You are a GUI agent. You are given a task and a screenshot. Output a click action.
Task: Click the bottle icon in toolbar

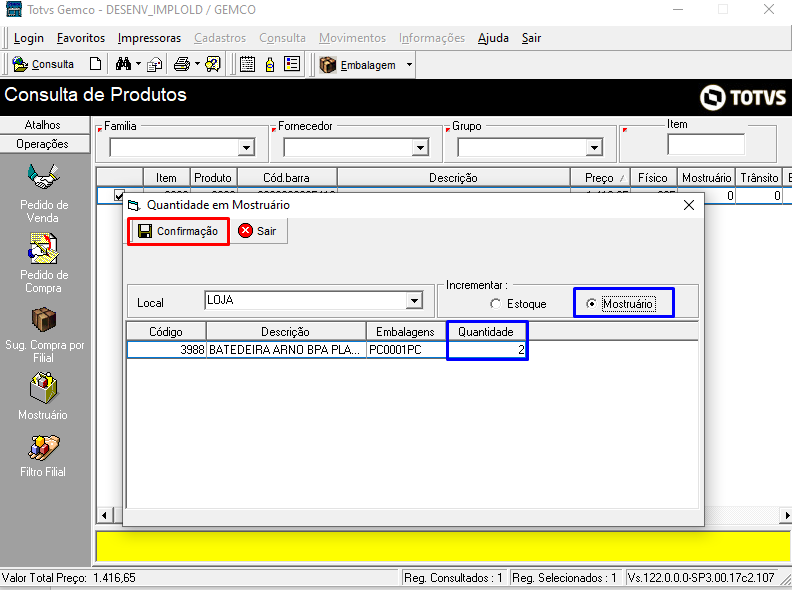click(270, 65)
